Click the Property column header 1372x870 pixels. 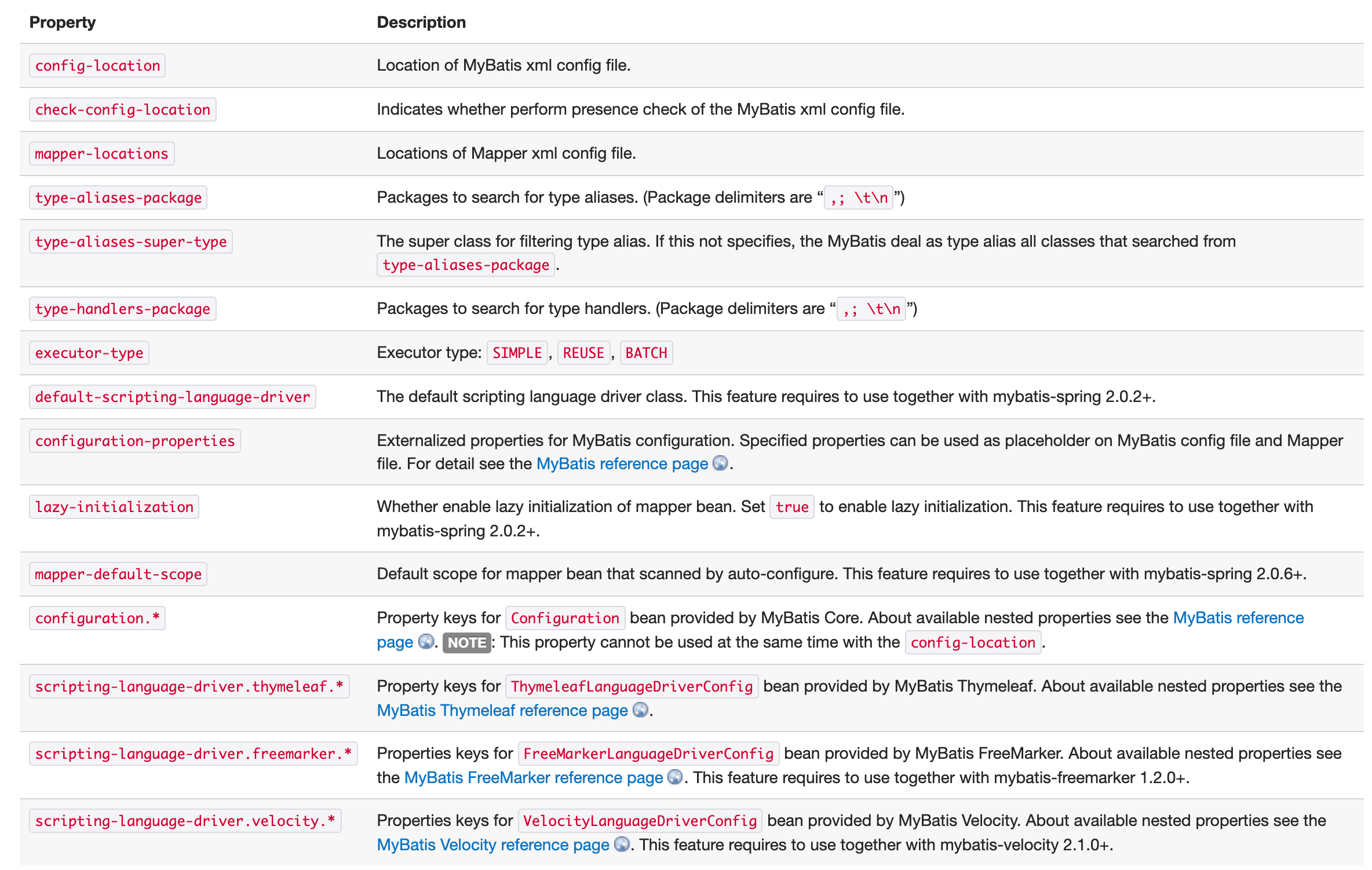pos(63,22)
